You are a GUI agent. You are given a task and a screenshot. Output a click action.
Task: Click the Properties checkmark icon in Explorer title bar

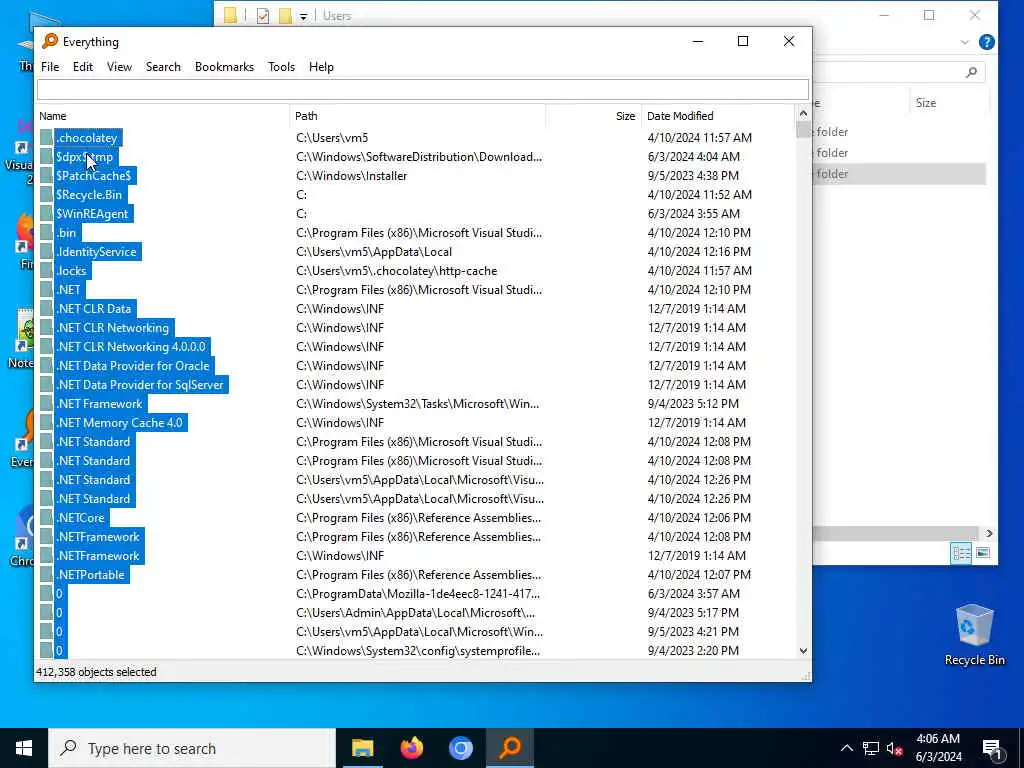(x=263, y=16)
